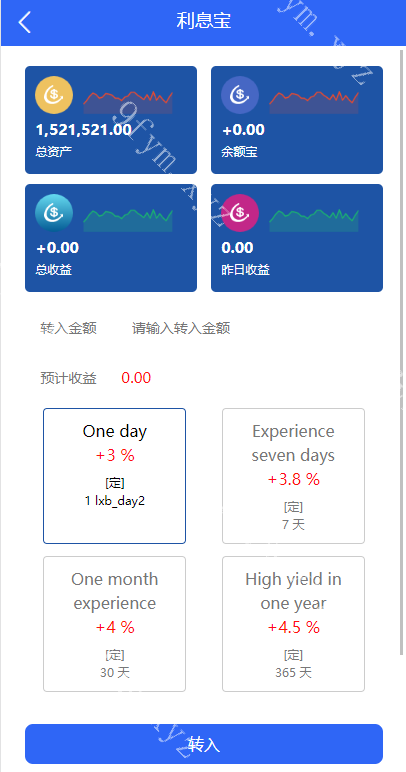Tap the yellow coin icon for 总资产
406x772 pixels.
54,95
